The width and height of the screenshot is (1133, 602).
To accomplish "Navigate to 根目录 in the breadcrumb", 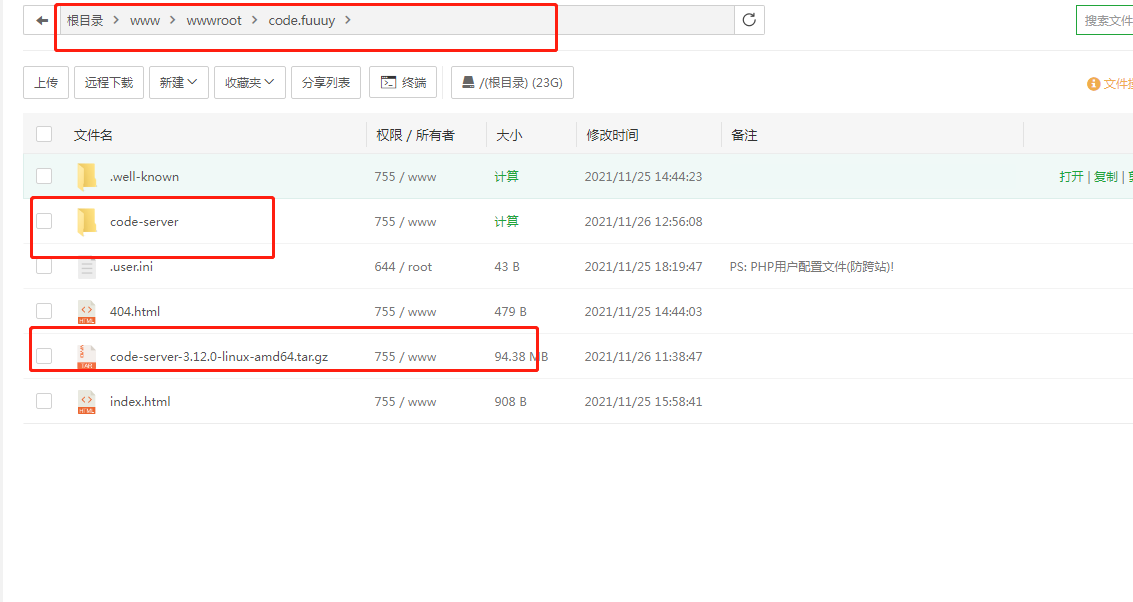I will [85, 20].
